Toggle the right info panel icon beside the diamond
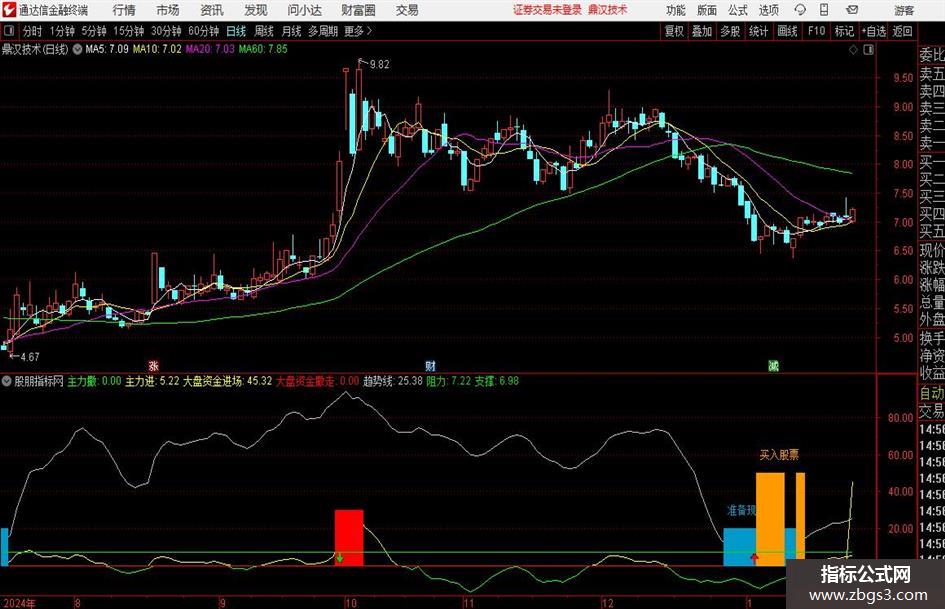The height and width of the screenshot is (609, 945). [x=868, y=50]
